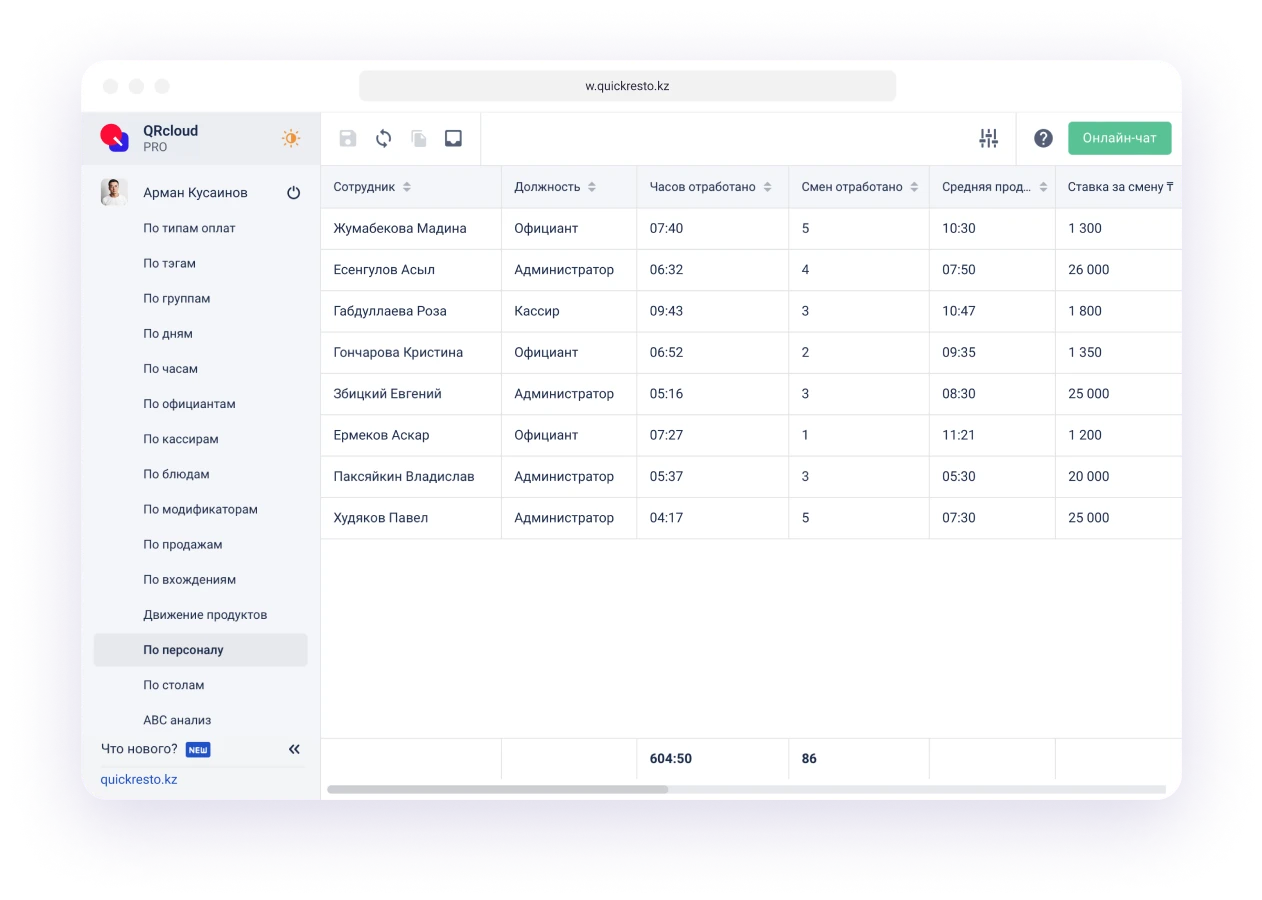Click the browser address bar w.quickresto.kz
Viewport: 1262px width, 900px height.
pyautogui.click(x=627, y=86)
